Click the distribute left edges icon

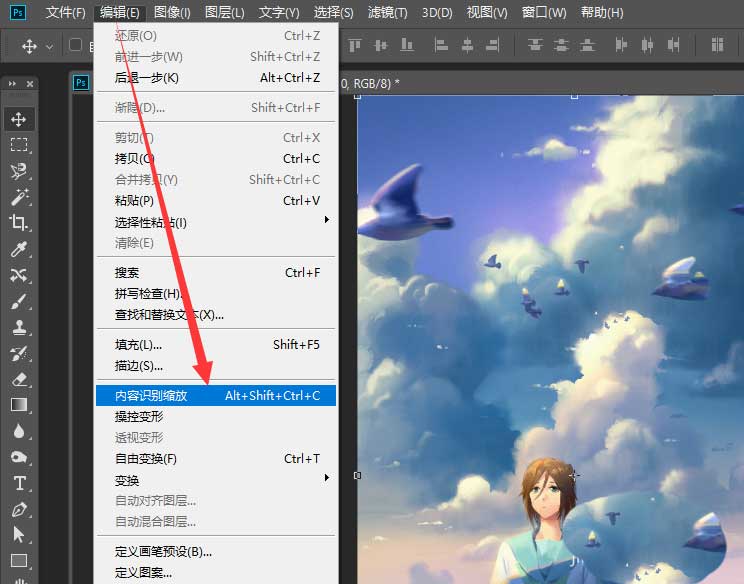pos(621,45)
